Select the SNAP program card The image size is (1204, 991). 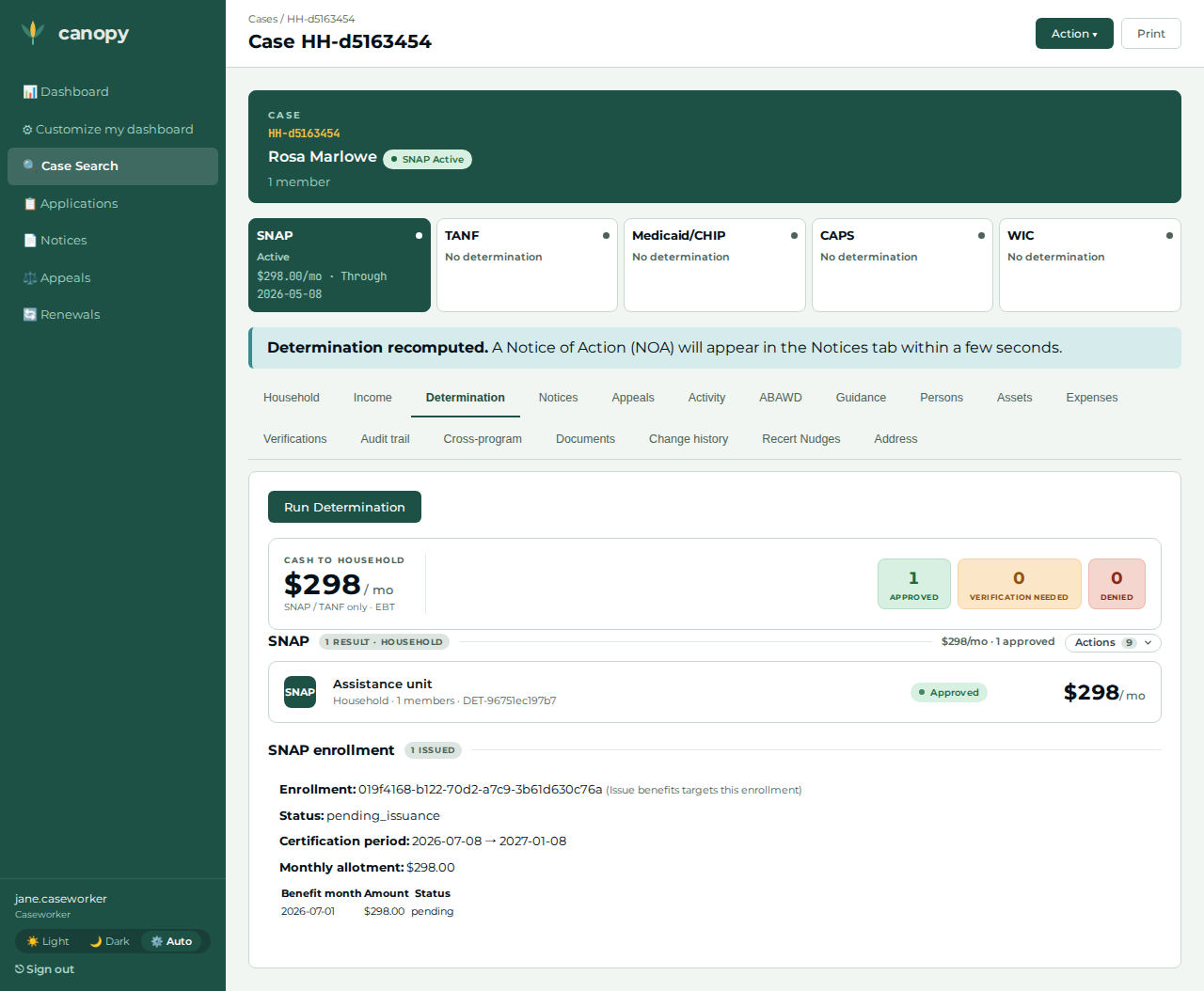[340, 265]
